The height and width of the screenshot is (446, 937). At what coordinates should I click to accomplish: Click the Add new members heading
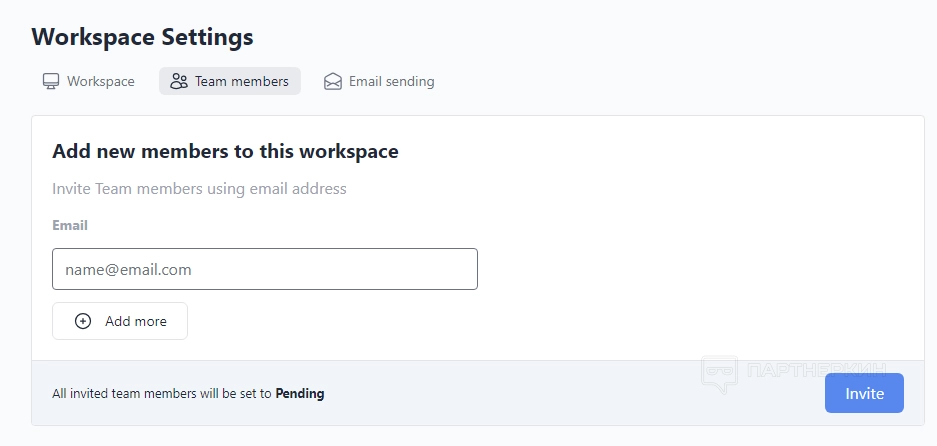(x=225, y=152)
